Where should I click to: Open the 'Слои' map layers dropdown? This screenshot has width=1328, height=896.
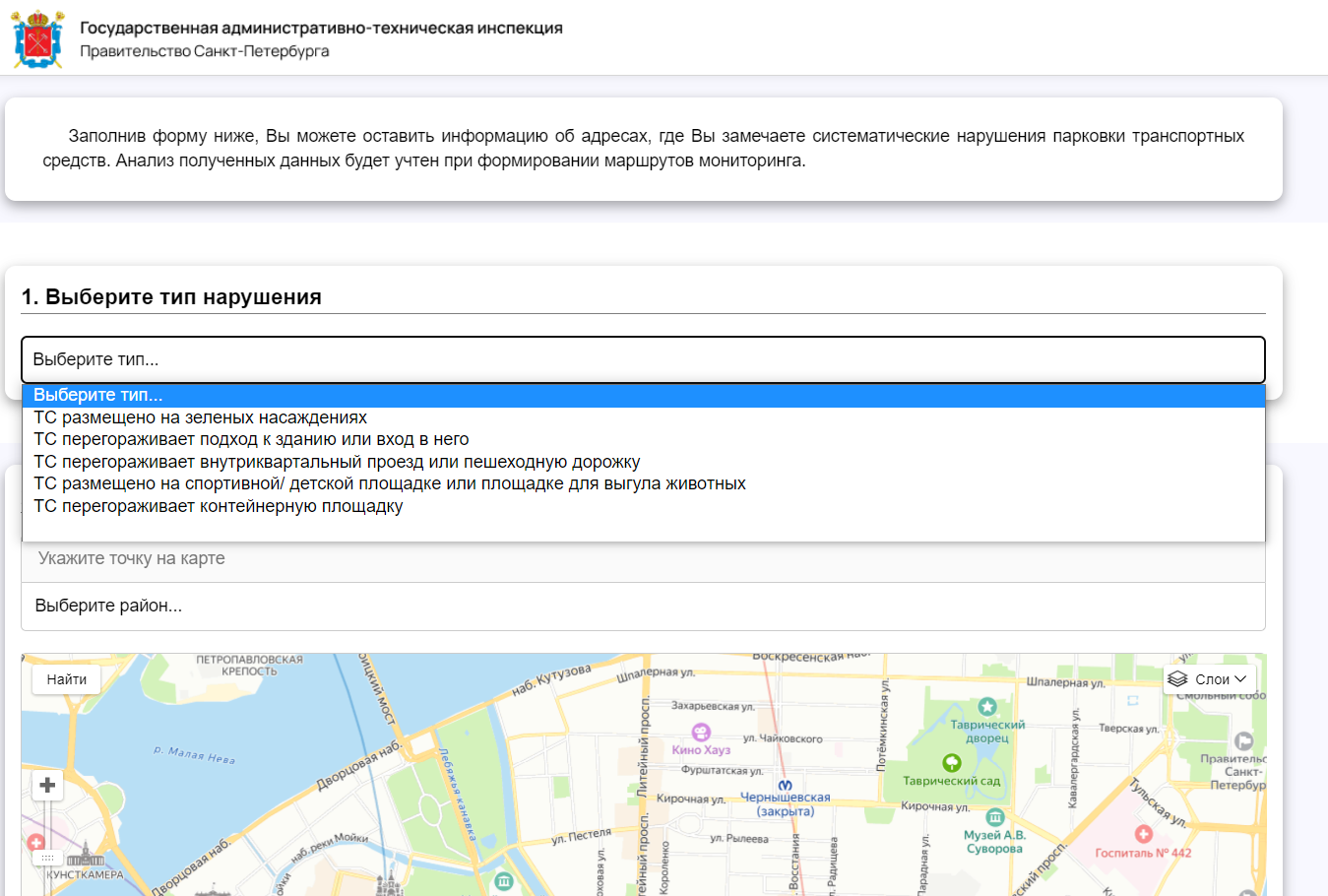point(1209,679)
